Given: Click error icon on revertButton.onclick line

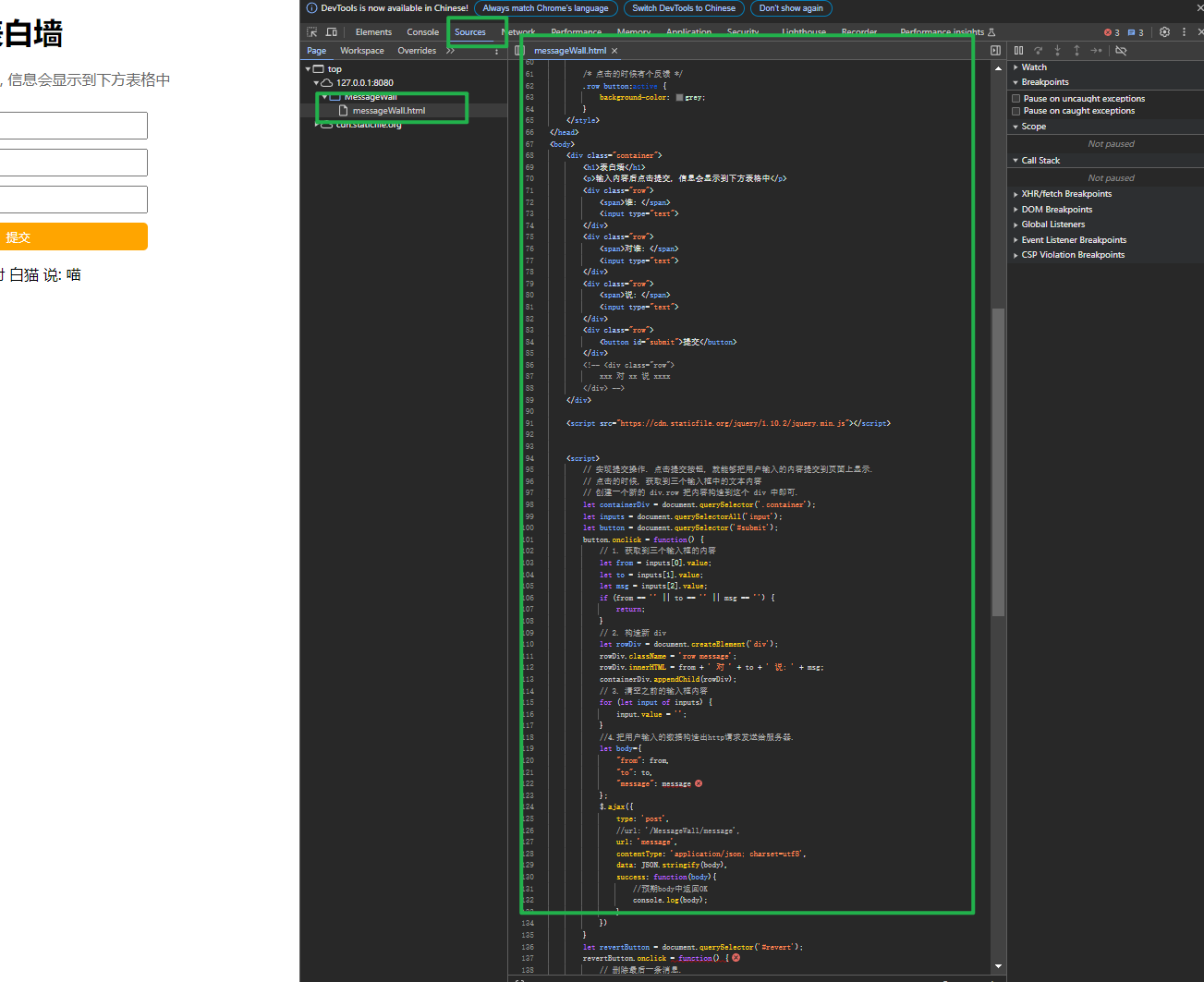Looking at the screenshot, I should pos(736,958).
